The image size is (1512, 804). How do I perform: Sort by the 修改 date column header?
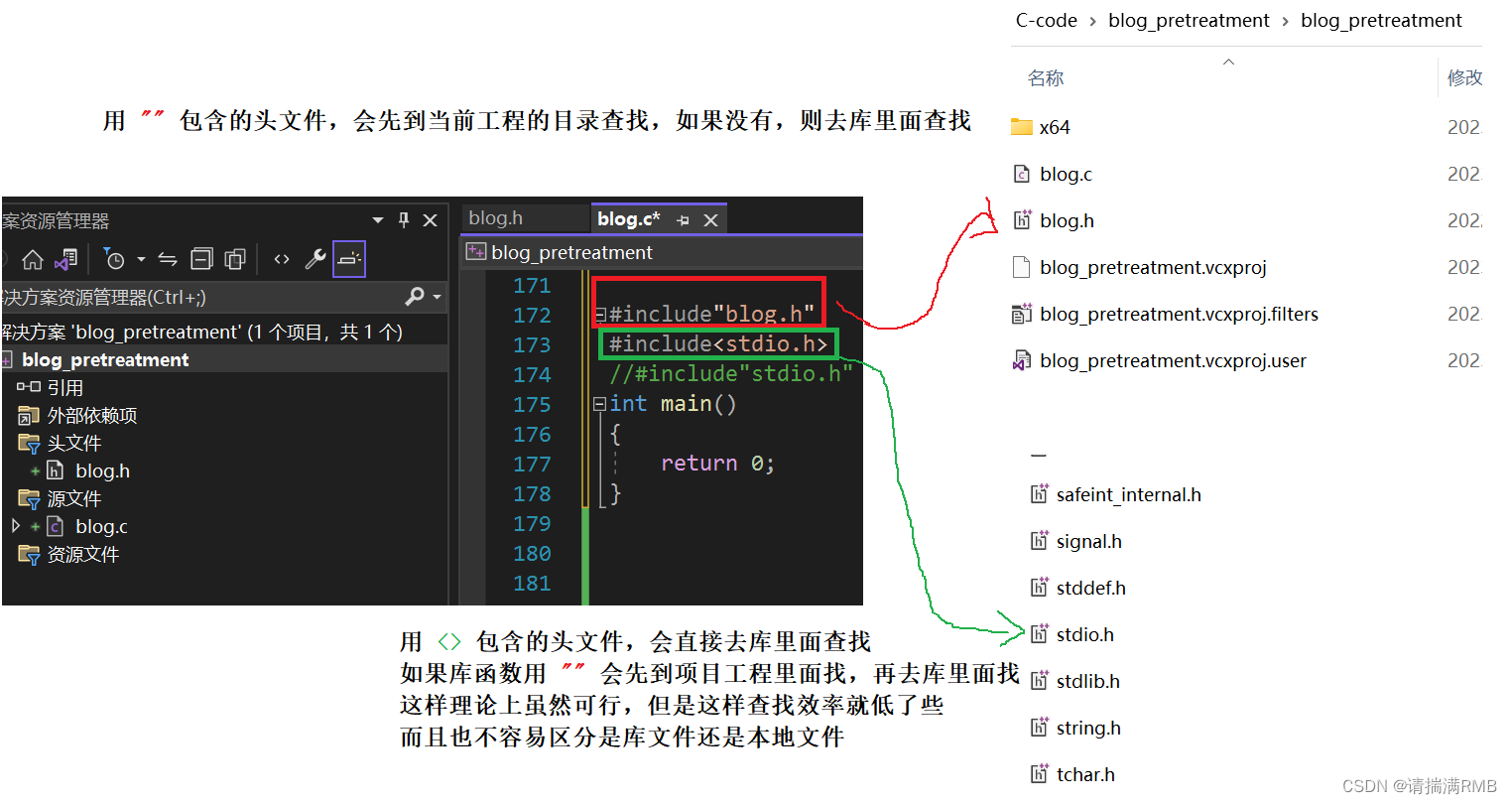click(x=1464, y=77)
